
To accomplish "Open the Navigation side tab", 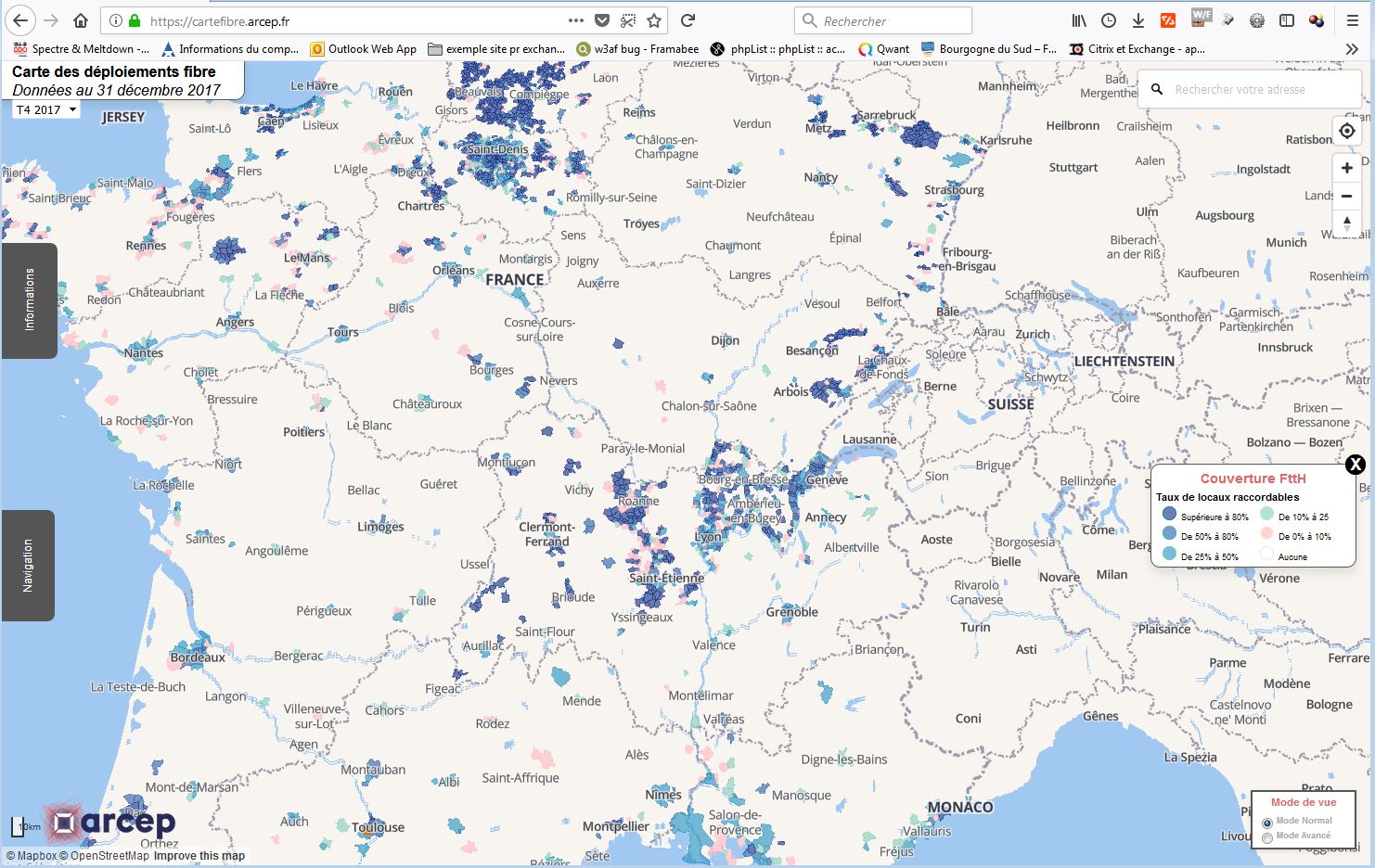I will click(28, 566).
